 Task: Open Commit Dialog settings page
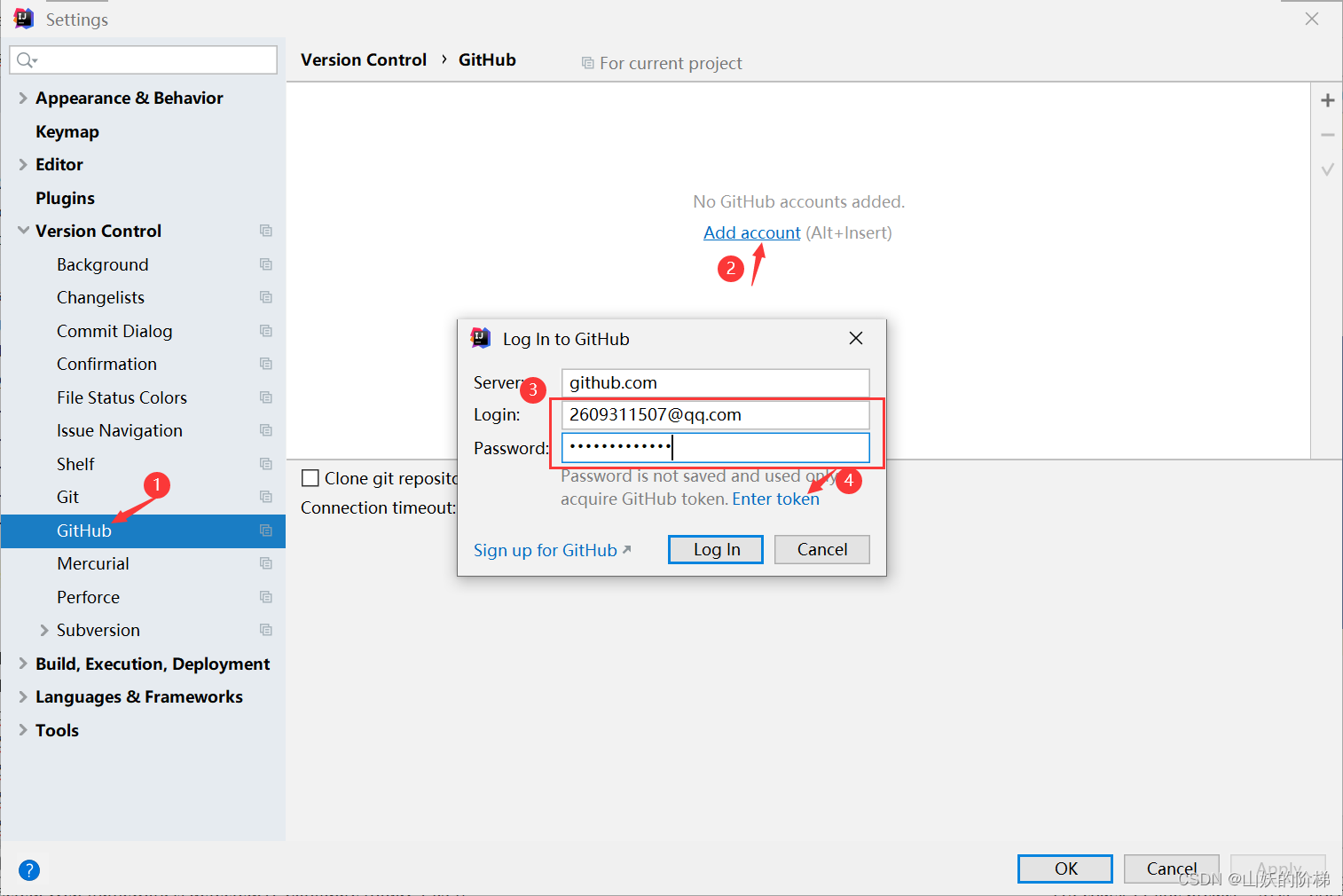[114, 331]
